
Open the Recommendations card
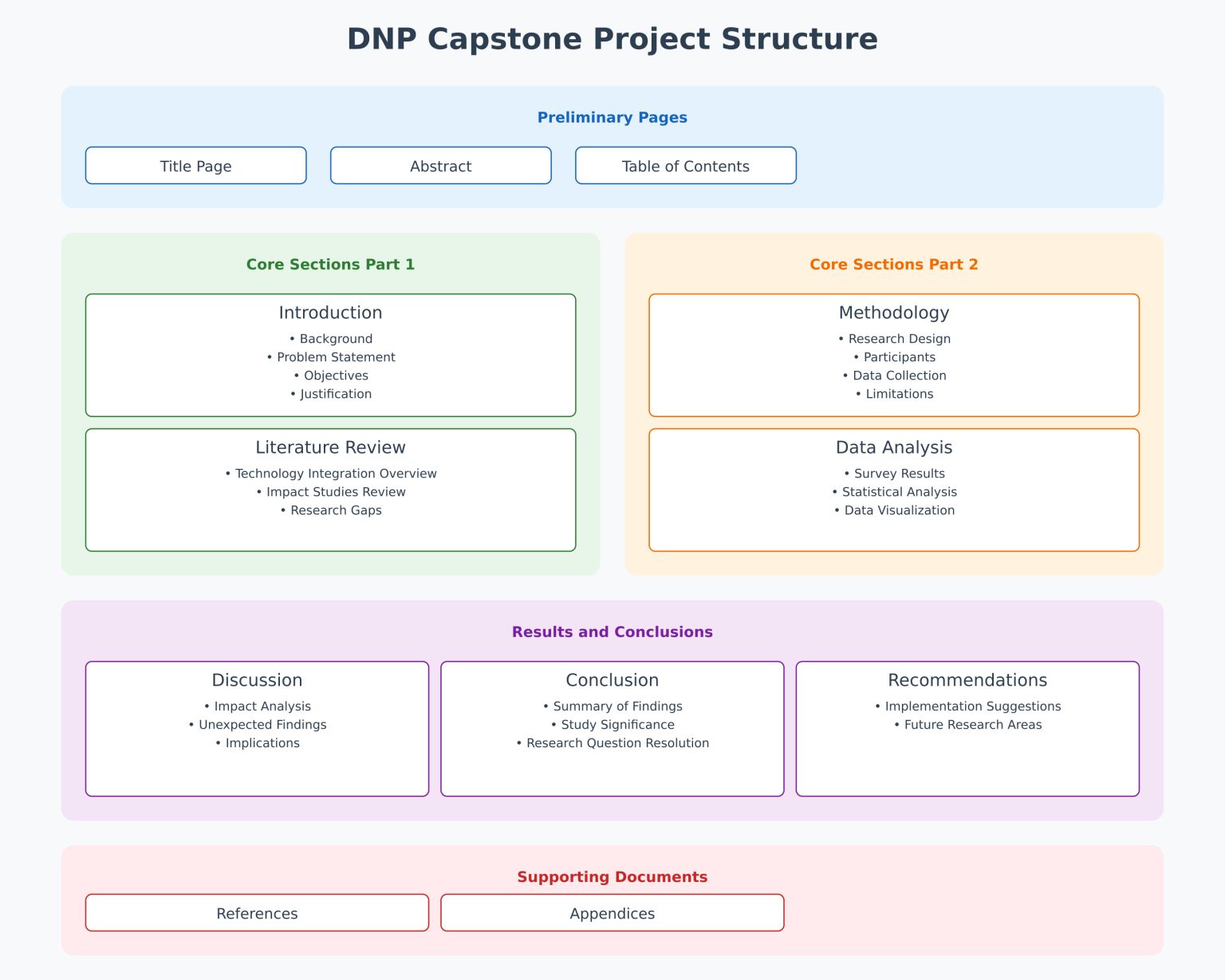[x=967, y=727]
